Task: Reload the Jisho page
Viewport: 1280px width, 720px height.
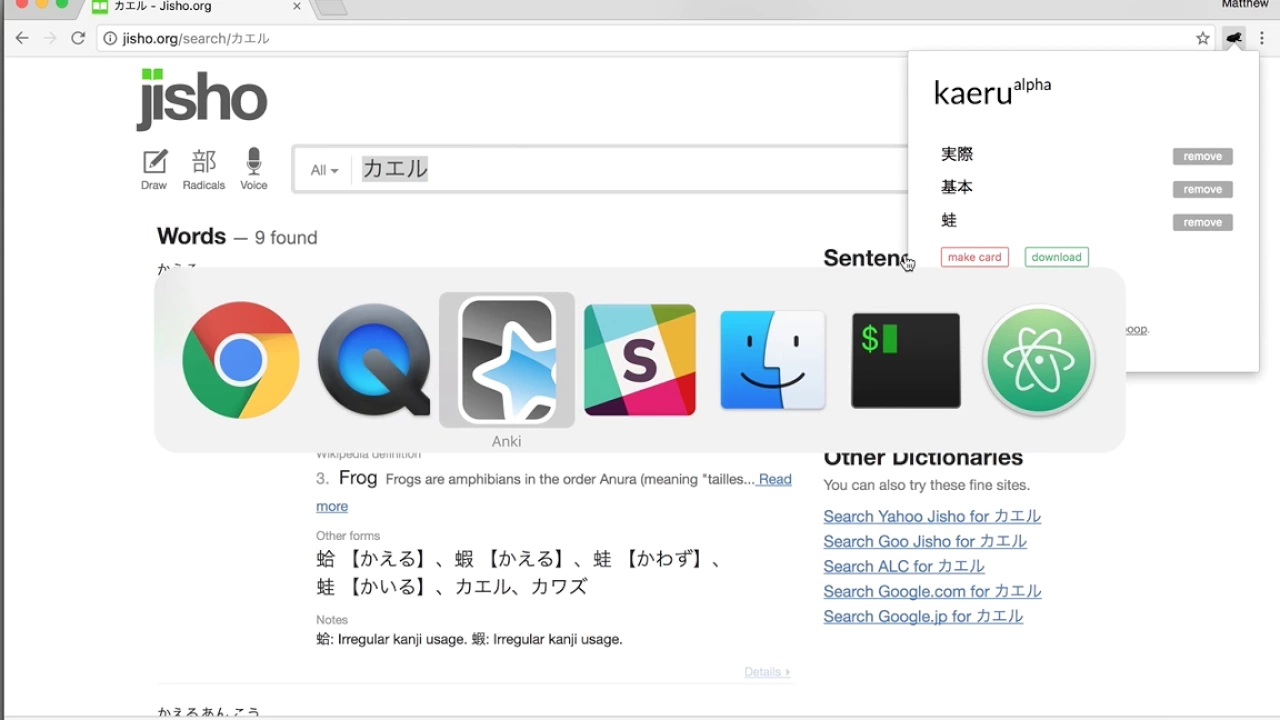Action: (x=78, y=38)
